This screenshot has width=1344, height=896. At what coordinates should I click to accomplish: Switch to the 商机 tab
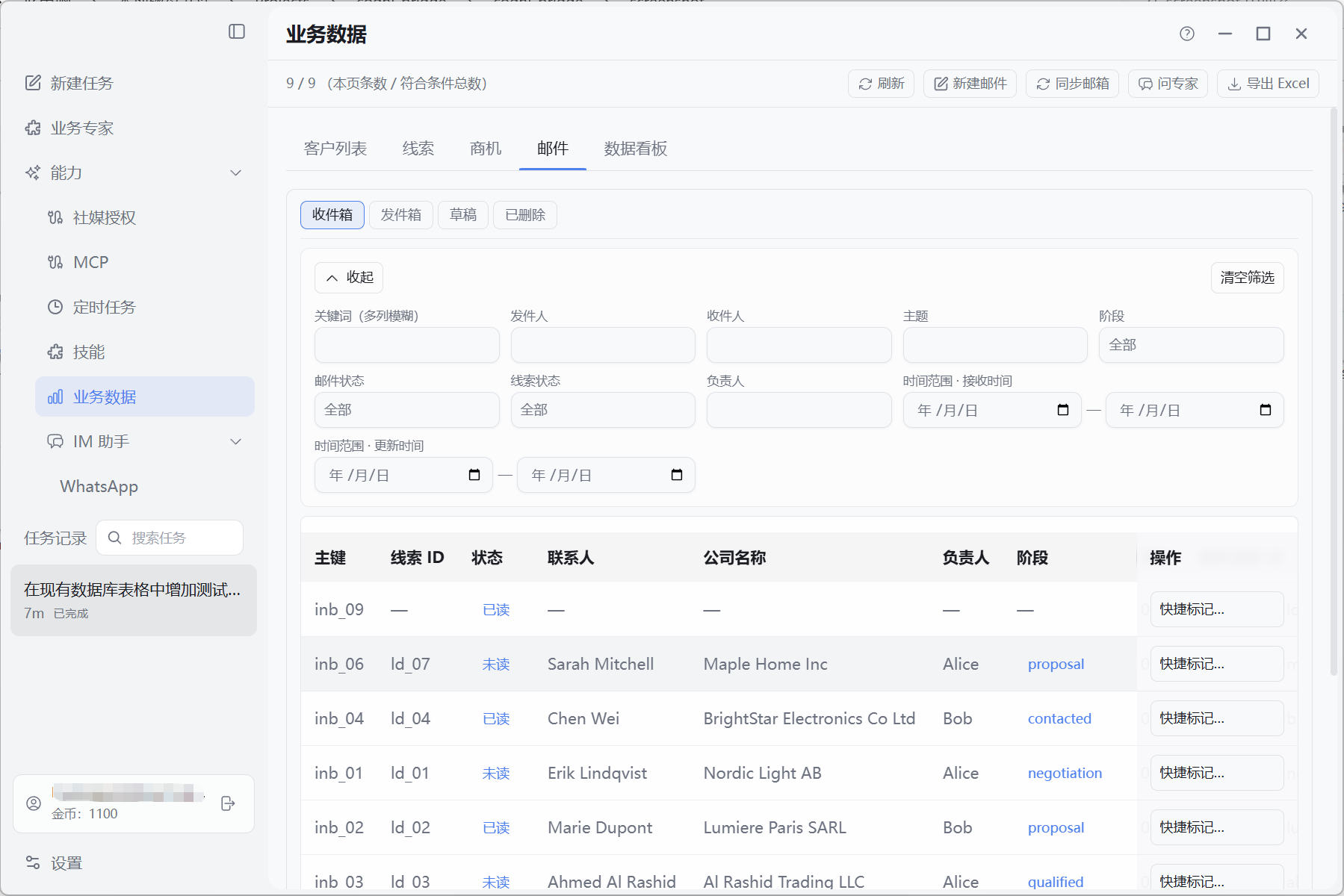pyautogui.click(x=486, y=149)
